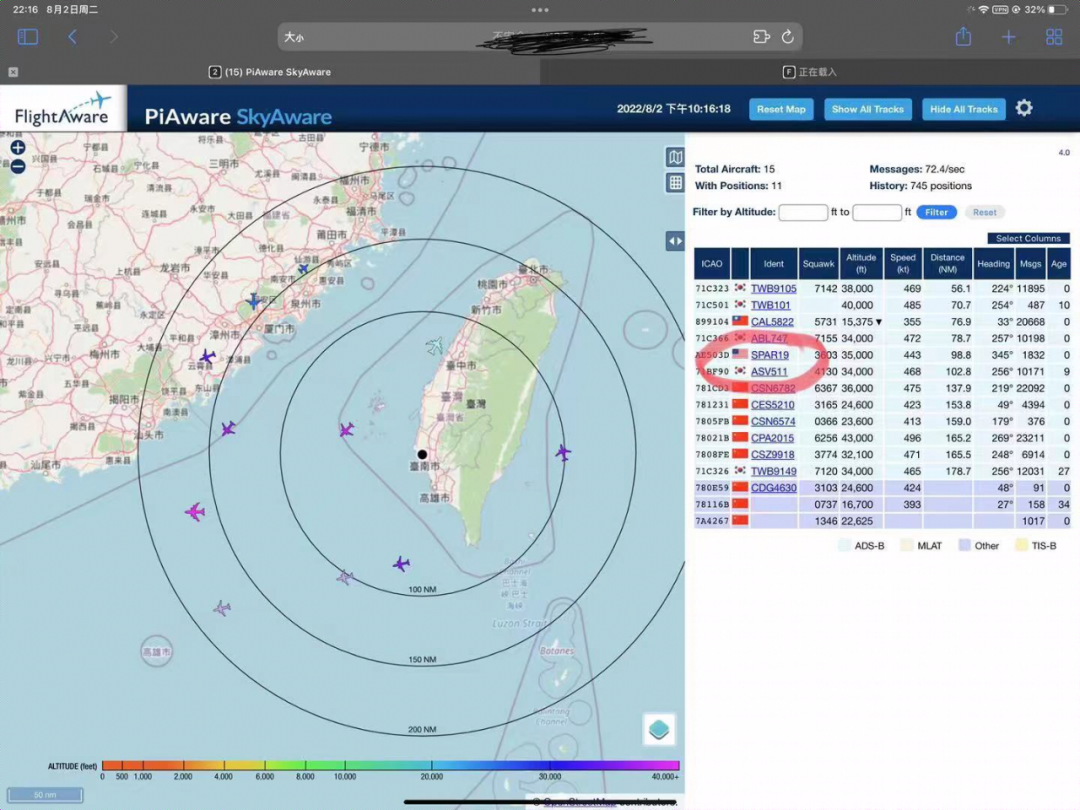The height and width of the screenshot is (810, 1080).
Task: Open the CDG4630 flight link
Action: (773, 488)
